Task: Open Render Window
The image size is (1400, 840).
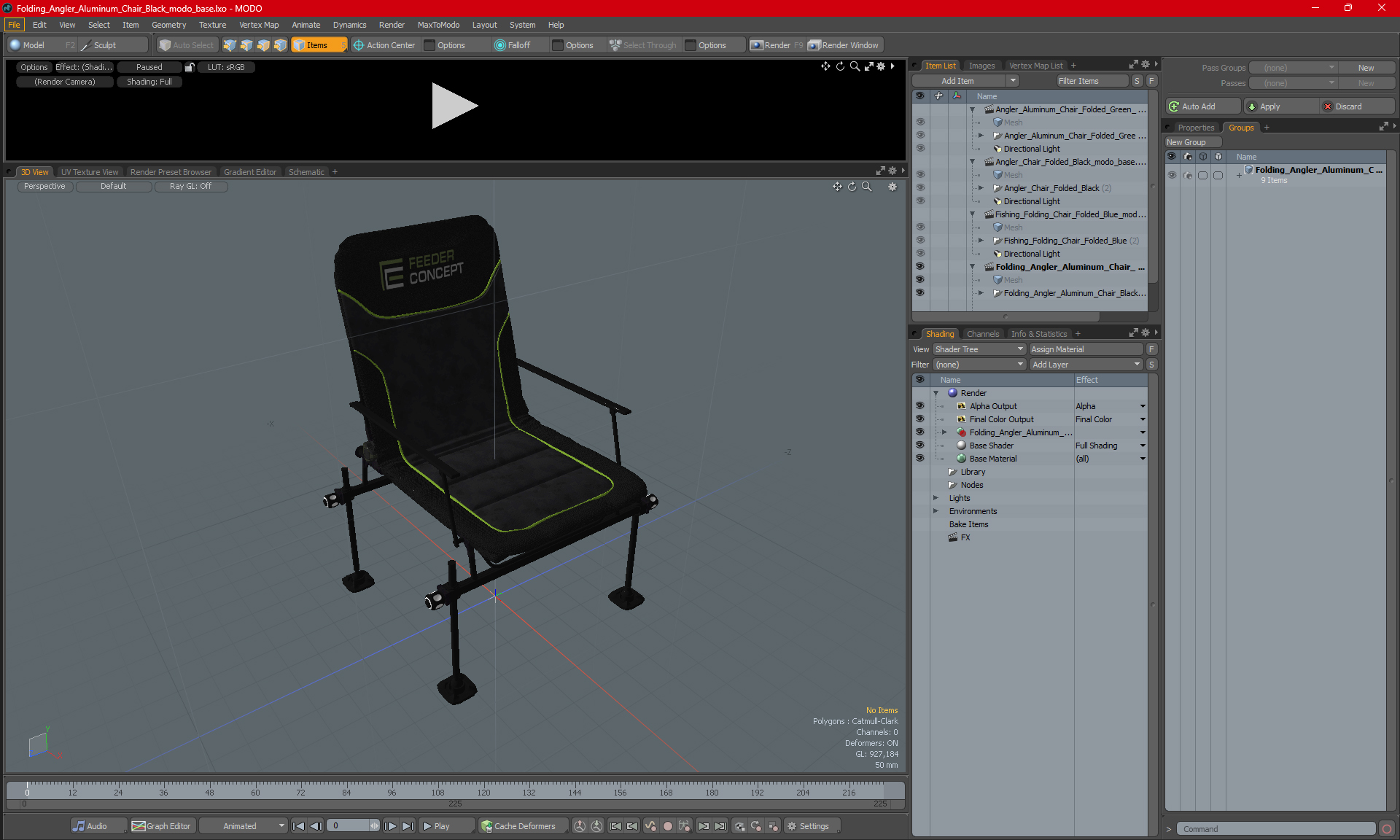Action: click(x=844, y=45)
